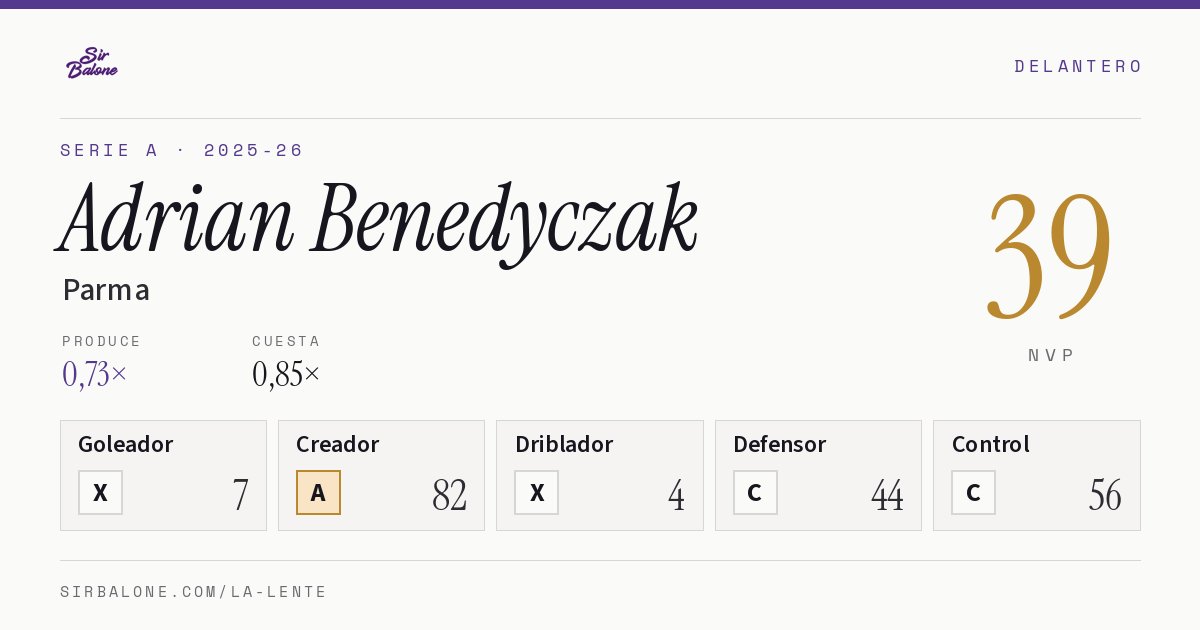Click the 0,85× cost value
Viewport: 1200px width, 630px height.
click(286, 374)
